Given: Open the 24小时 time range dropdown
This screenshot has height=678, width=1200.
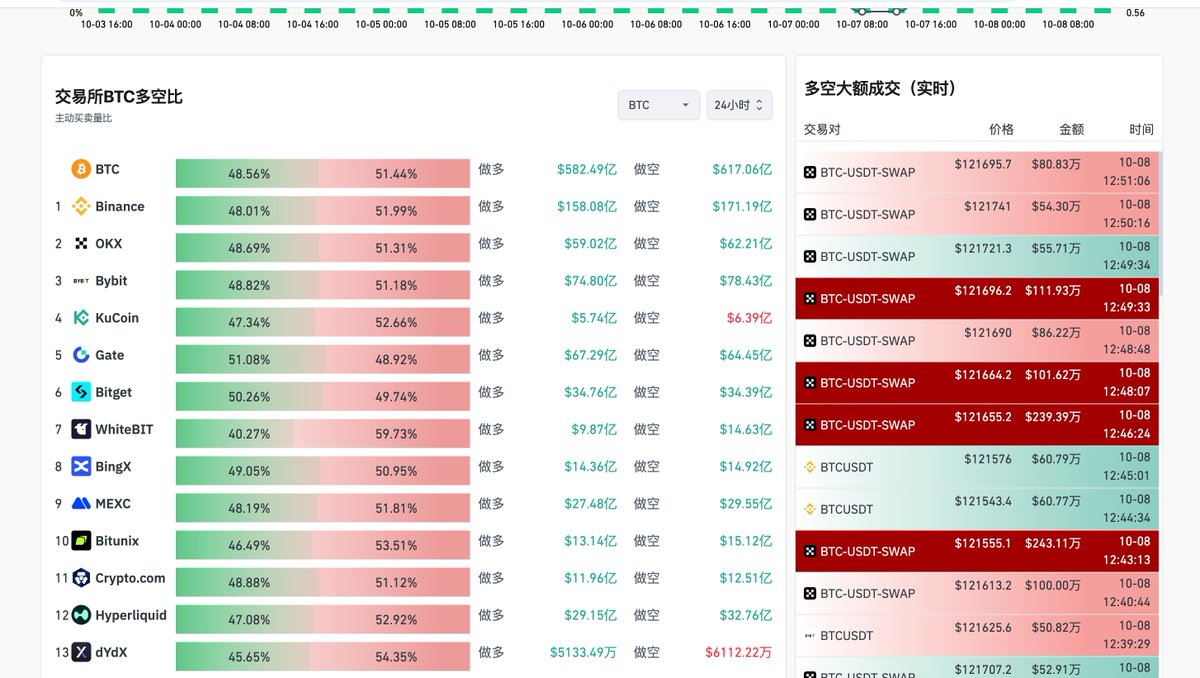Looking at the screenshot, I should click(739, 105).
